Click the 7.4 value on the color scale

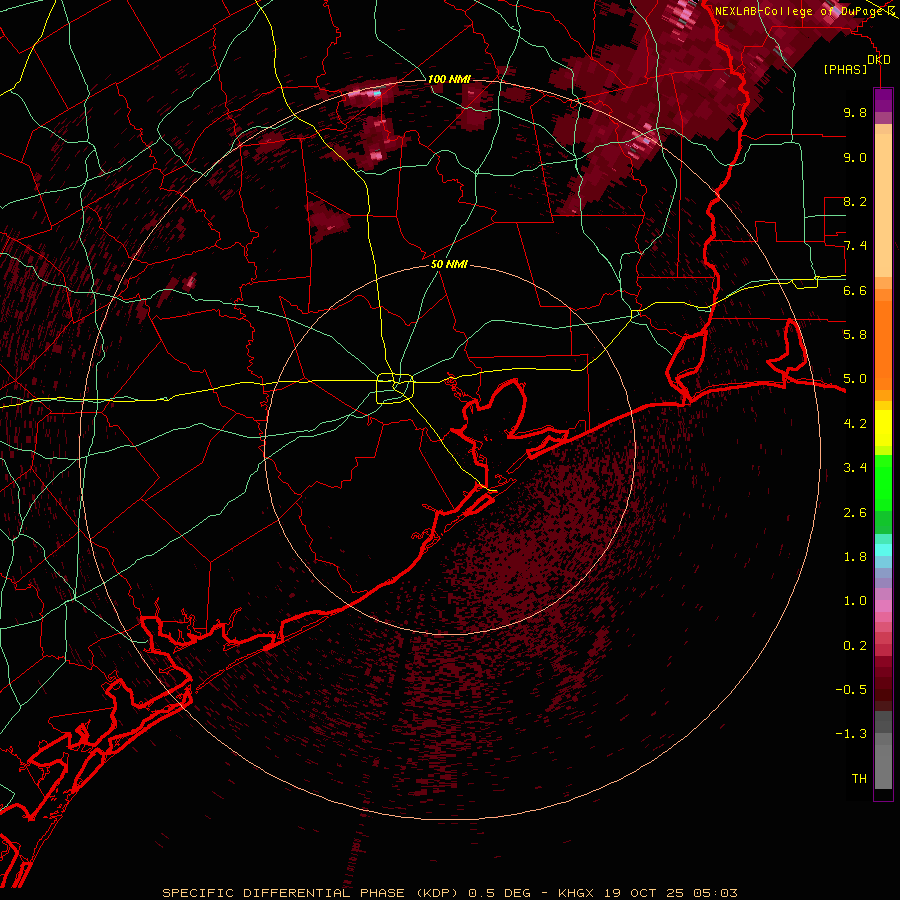(855, 246)
